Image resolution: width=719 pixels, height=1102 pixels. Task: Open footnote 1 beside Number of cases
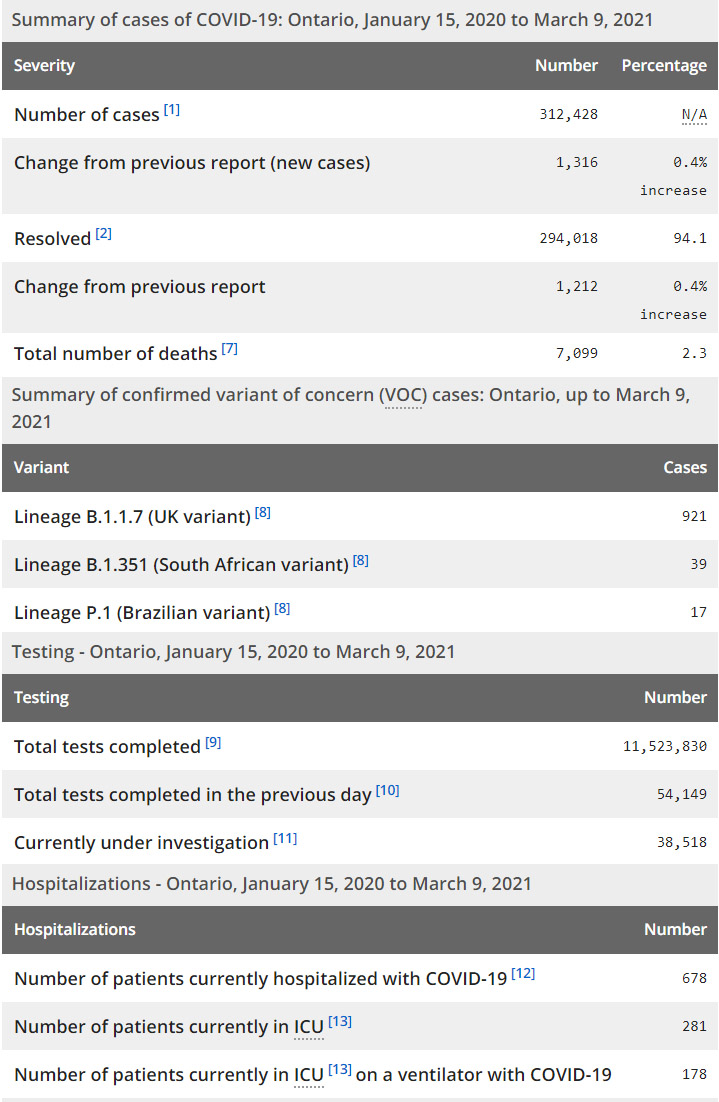(172, 109)
